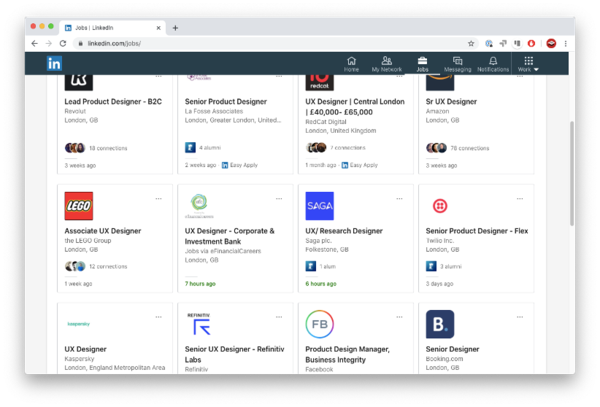Click the Kaspersky logo
Screen dimensions: 600x407
[78, 324]
